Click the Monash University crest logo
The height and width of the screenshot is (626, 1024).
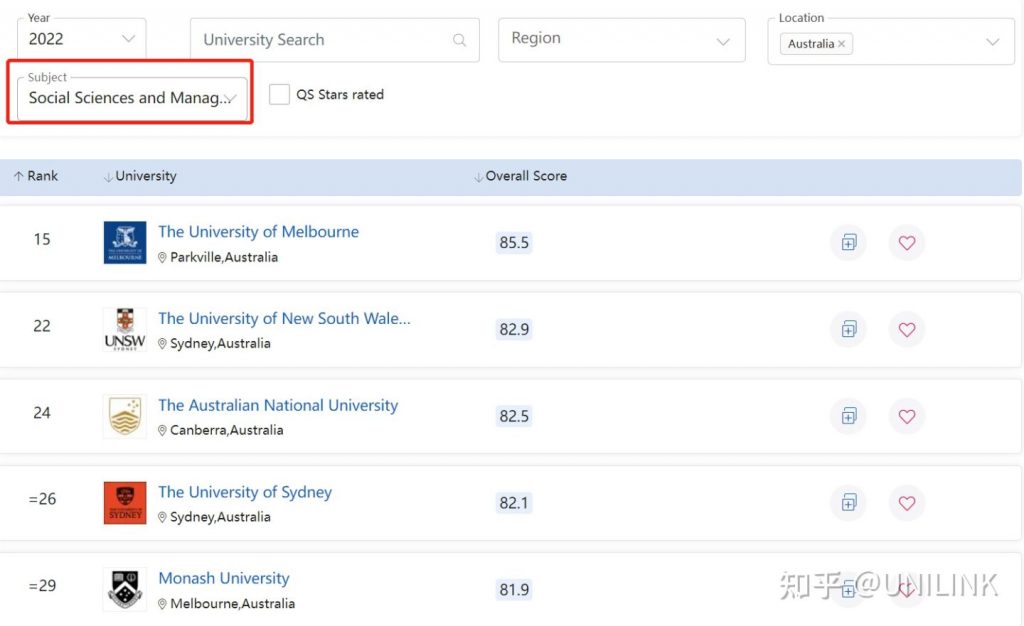[125, 589]
